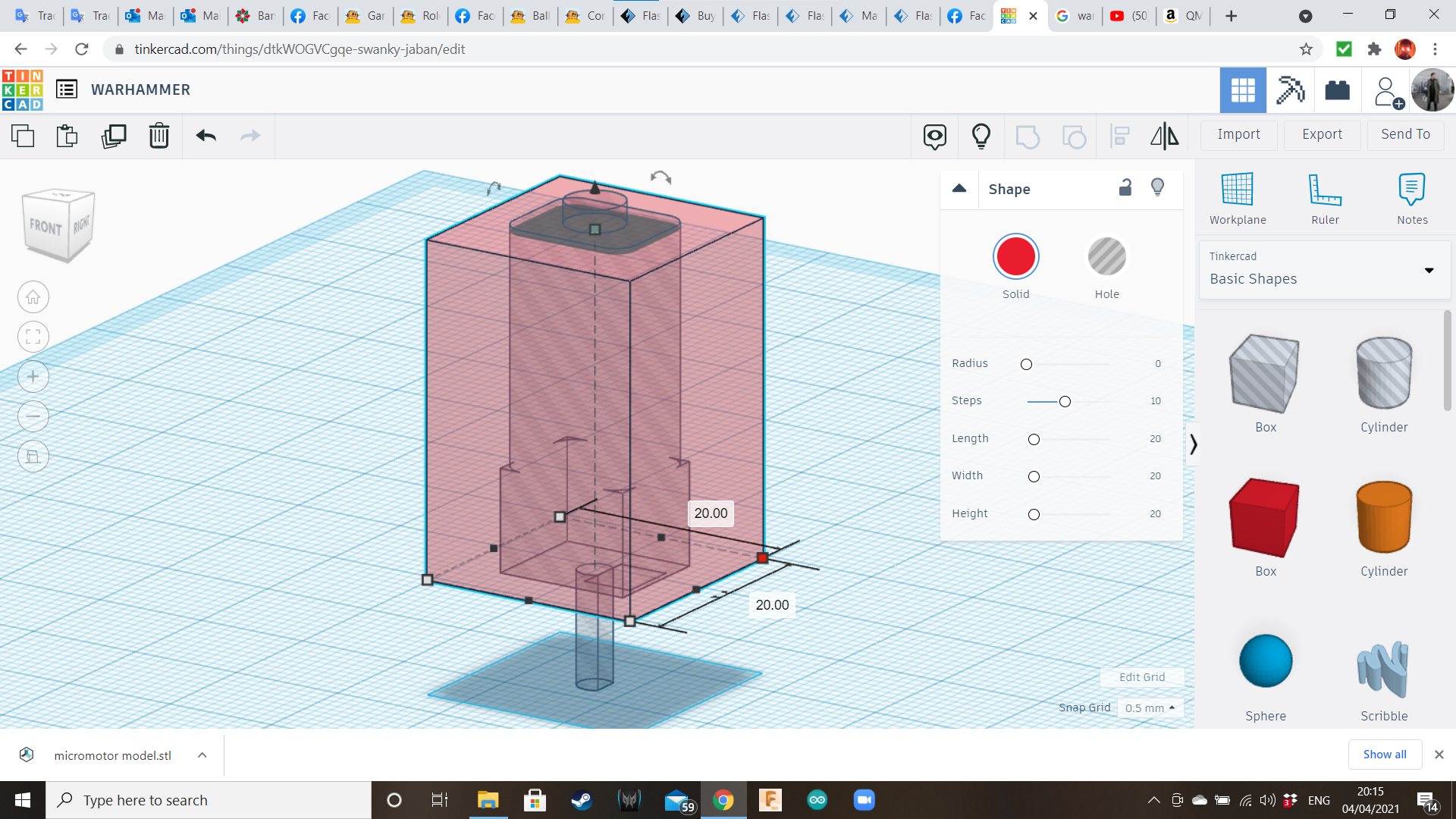Open the Snap Grid 0.5 mm dropdown
This screenshot has height=819, width=1456.
1150,708
